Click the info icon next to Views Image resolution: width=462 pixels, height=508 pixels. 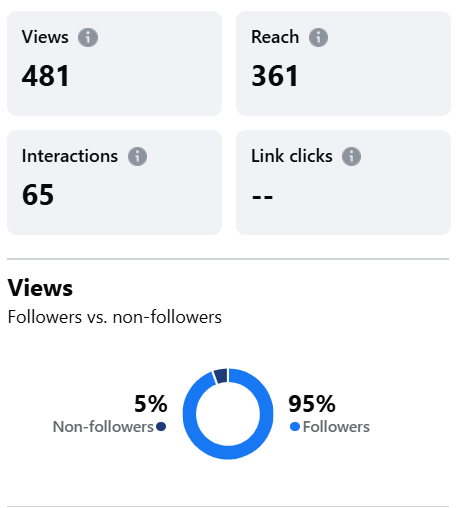pyautogui.click(x=88, y=37)
